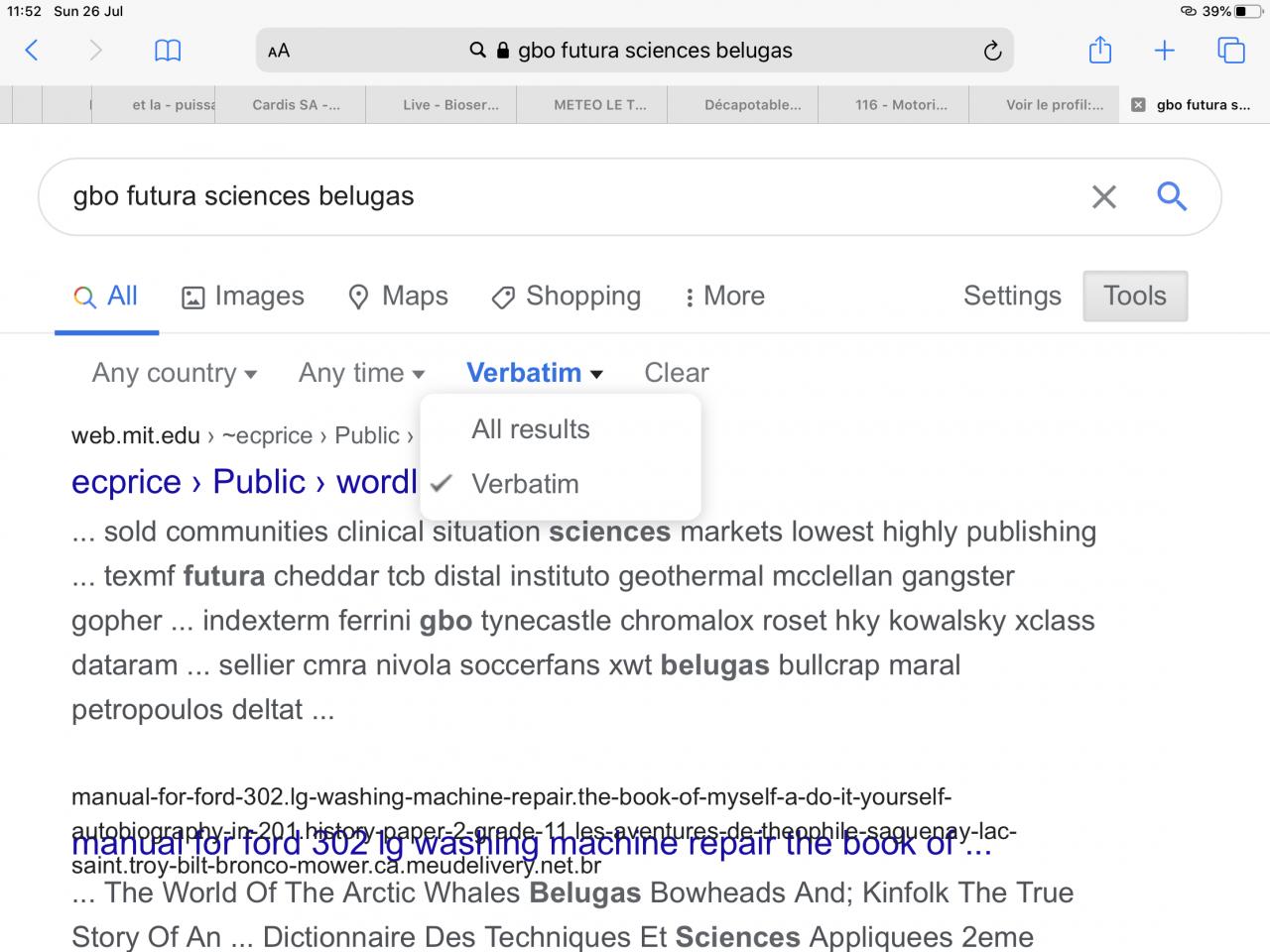1270x952 pixels.
Task: Switch to the Images search tab
Action: [243, 296]
